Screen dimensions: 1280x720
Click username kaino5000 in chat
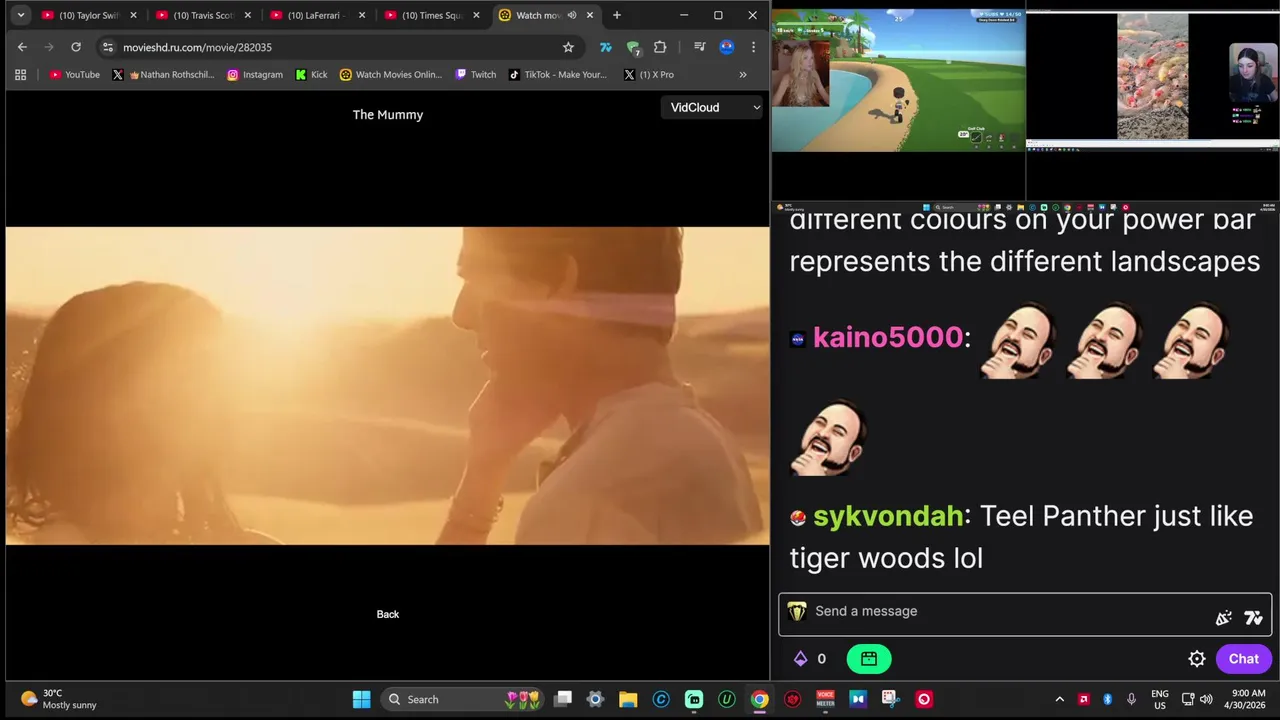888,337
